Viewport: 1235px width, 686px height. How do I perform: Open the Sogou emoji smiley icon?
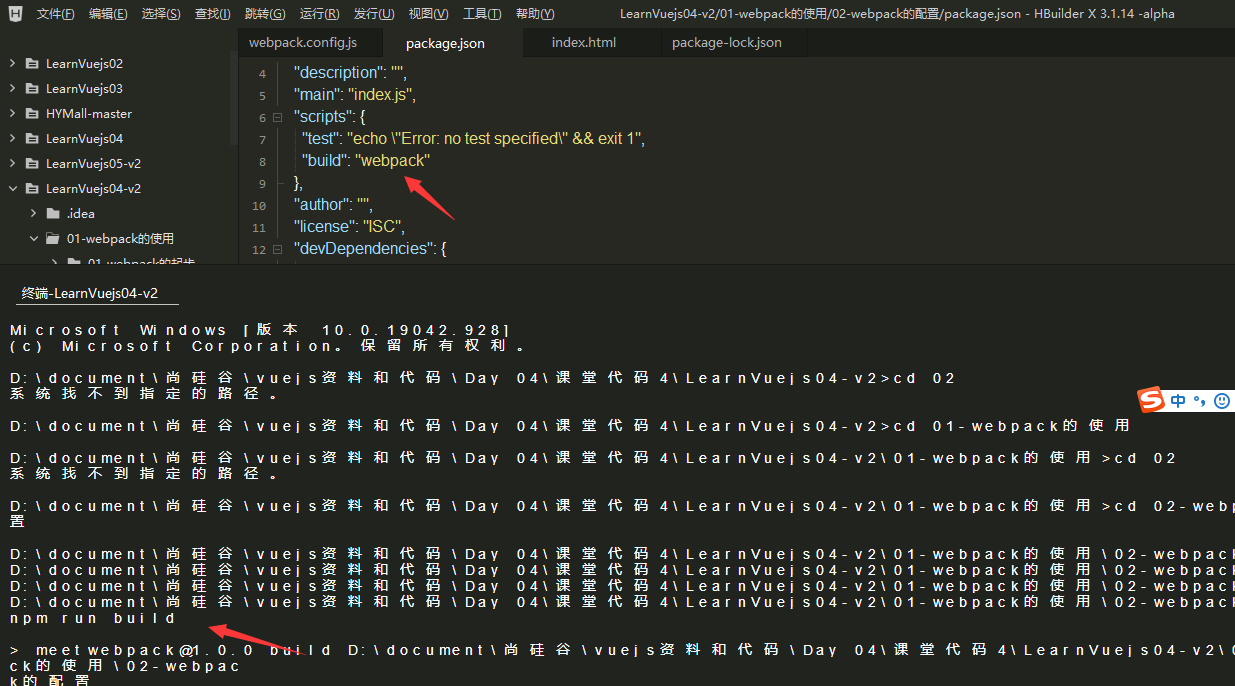pyautogui.click(x=1221, y=400)
